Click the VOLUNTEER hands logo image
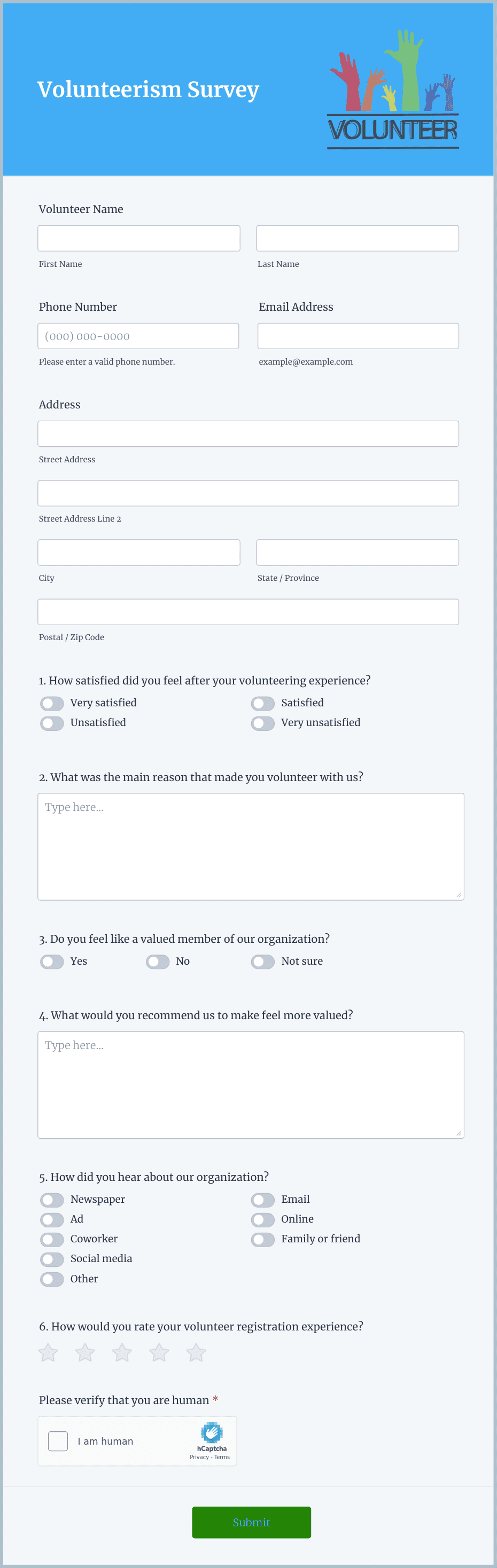This screenshot has height=1568, width=497. pyautogui.click(x=392, y=88)
